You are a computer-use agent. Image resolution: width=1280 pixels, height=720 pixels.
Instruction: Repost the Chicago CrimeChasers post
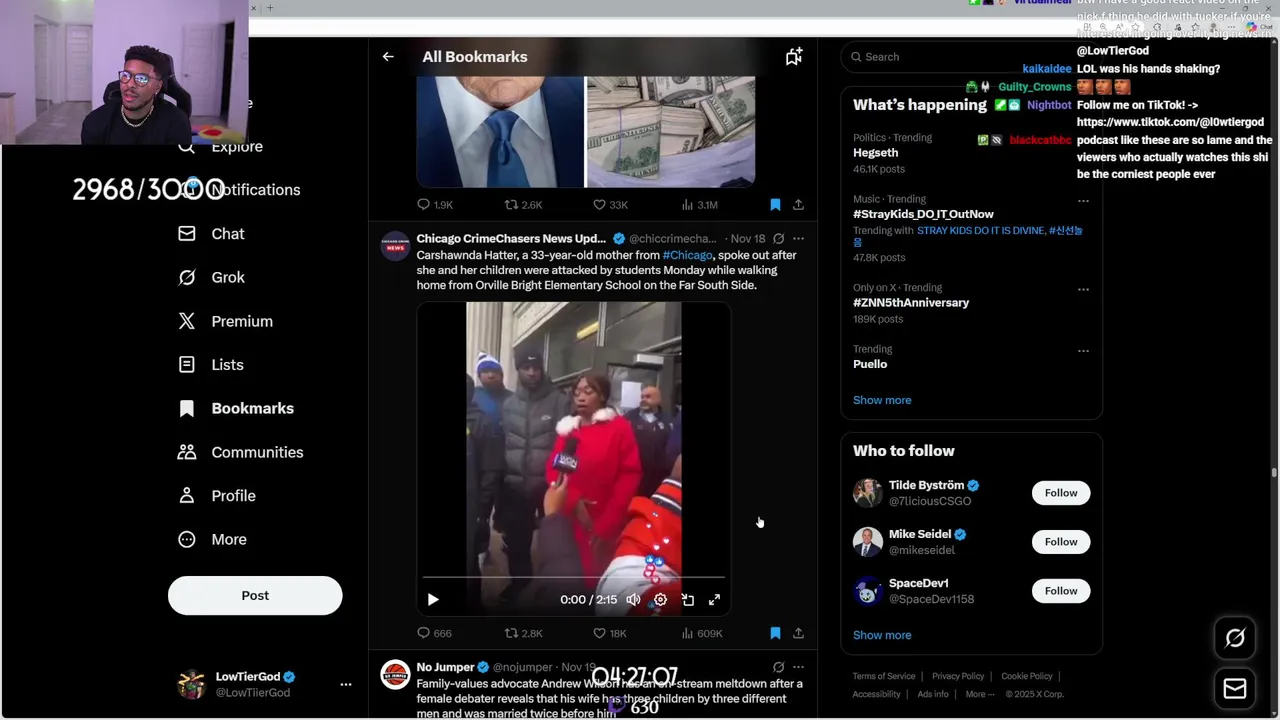click(523, 633)
